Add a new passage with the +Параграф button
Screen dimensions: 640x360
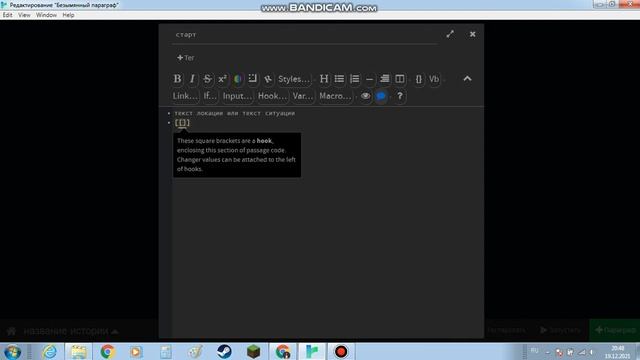point(615,330)
